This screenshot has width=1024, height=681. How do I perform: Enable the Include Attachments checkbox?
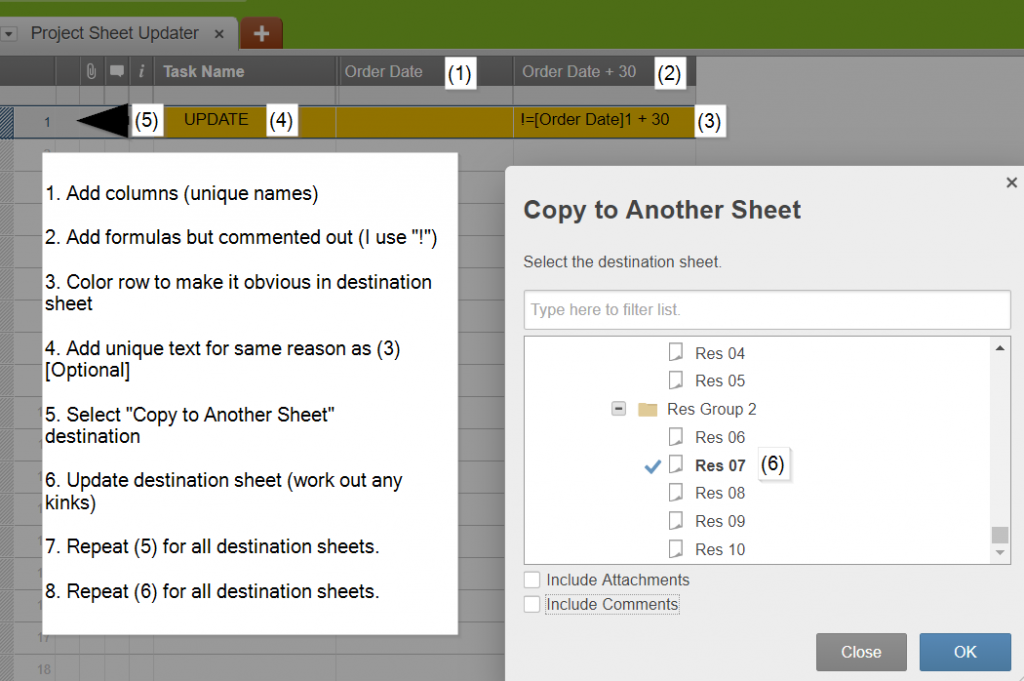(x=531, y=580)
